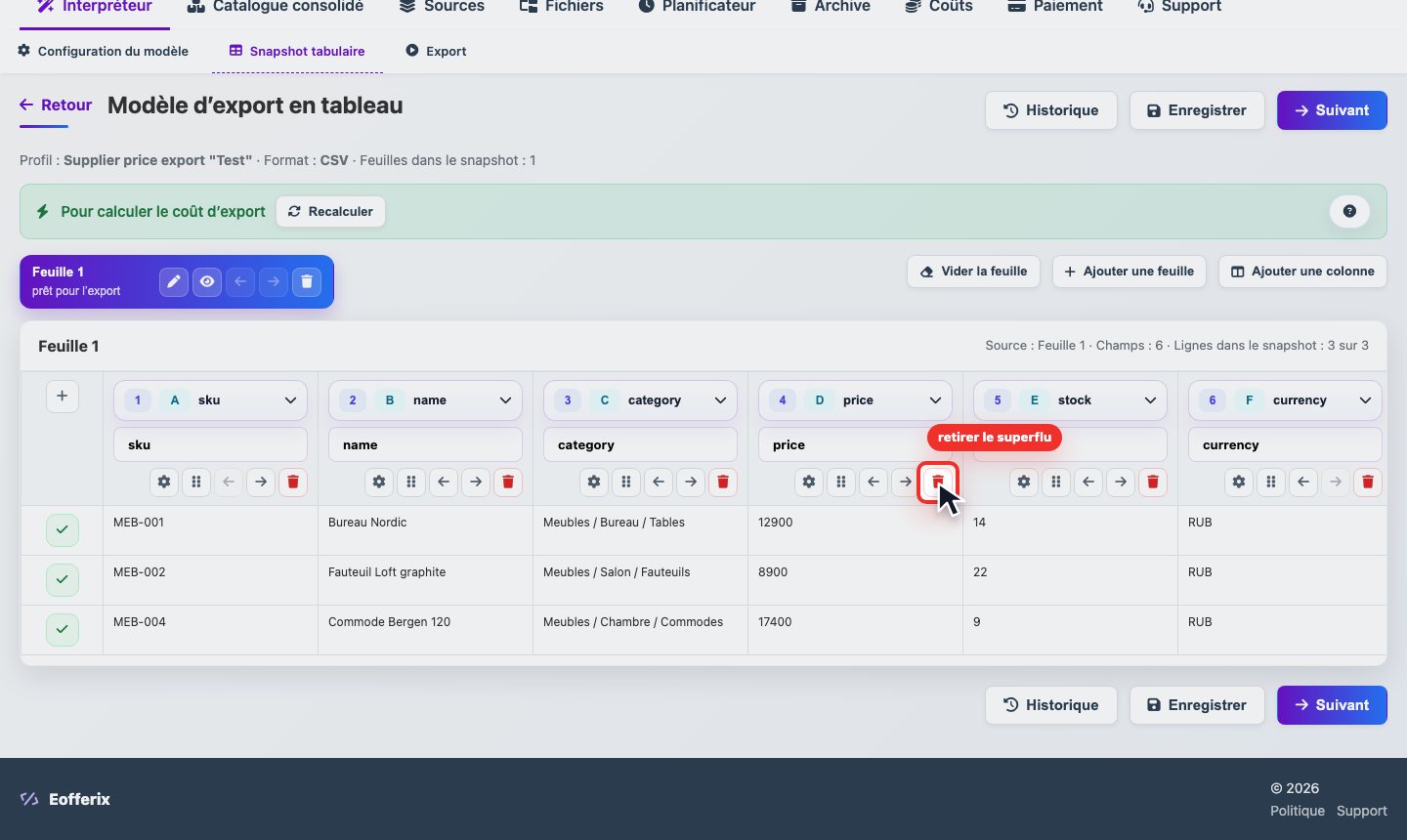Delete the currency column
1407x840 pixels.
pyautogui.click(x=1368, y=482)
